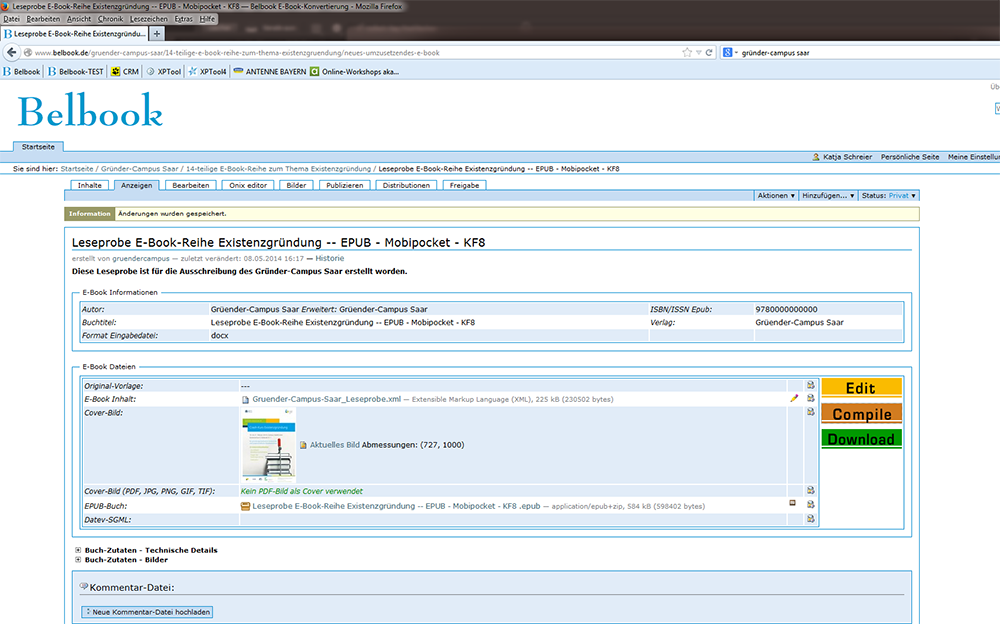
Task: Open the Freigabe tab
Action: click(x=464, y=185)
